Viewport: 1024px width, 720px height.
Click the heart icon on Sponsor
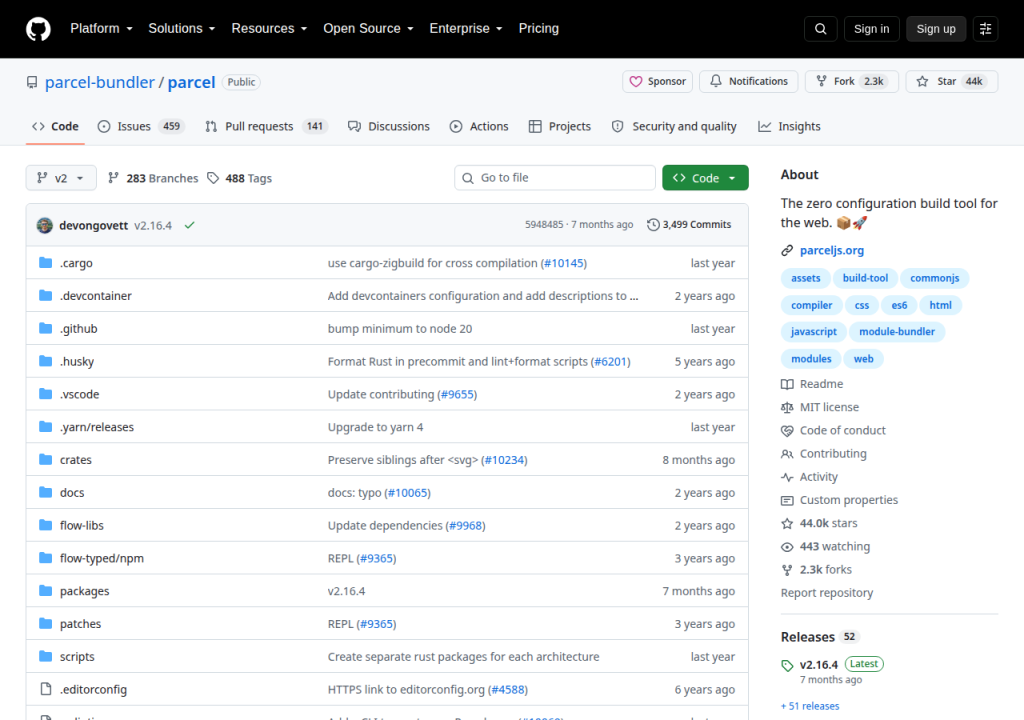click(x=635, y=82)
